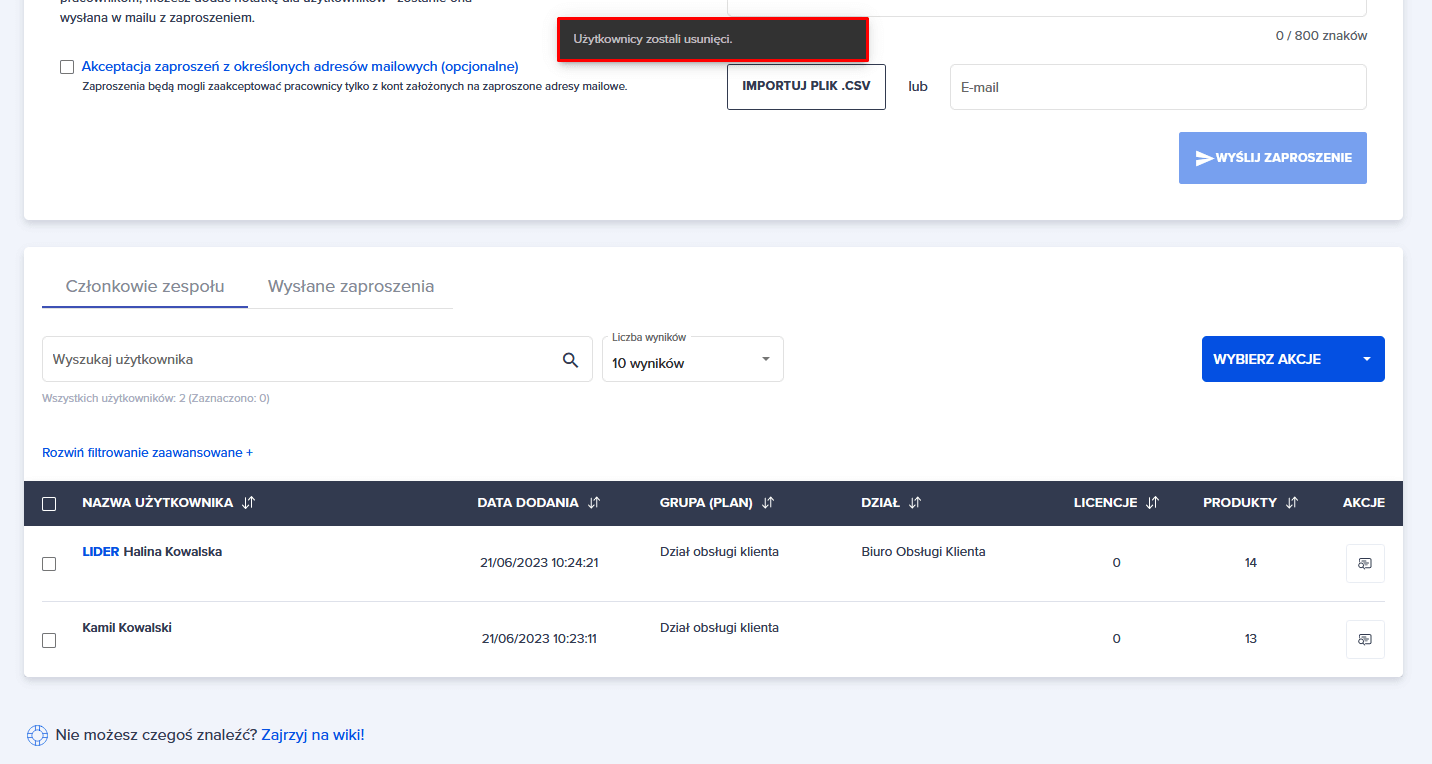This screenshot has height=764, width=1432.
Task: Expand Rozwiń filtrowanie zaawansowane
Action: [x=147, y=453]
